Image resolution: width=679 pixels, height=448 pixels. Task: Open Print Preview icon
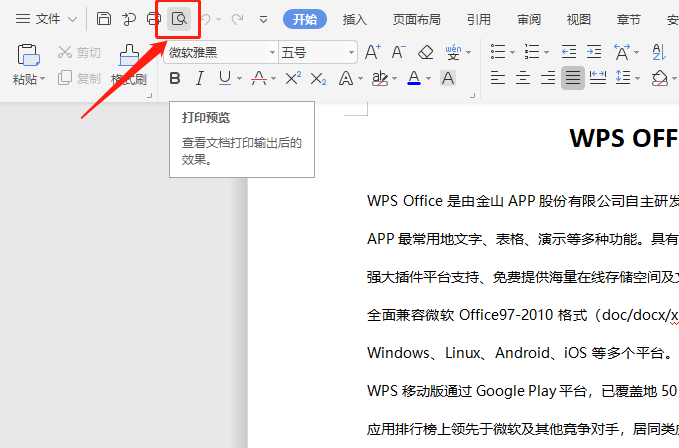[179, 19]
